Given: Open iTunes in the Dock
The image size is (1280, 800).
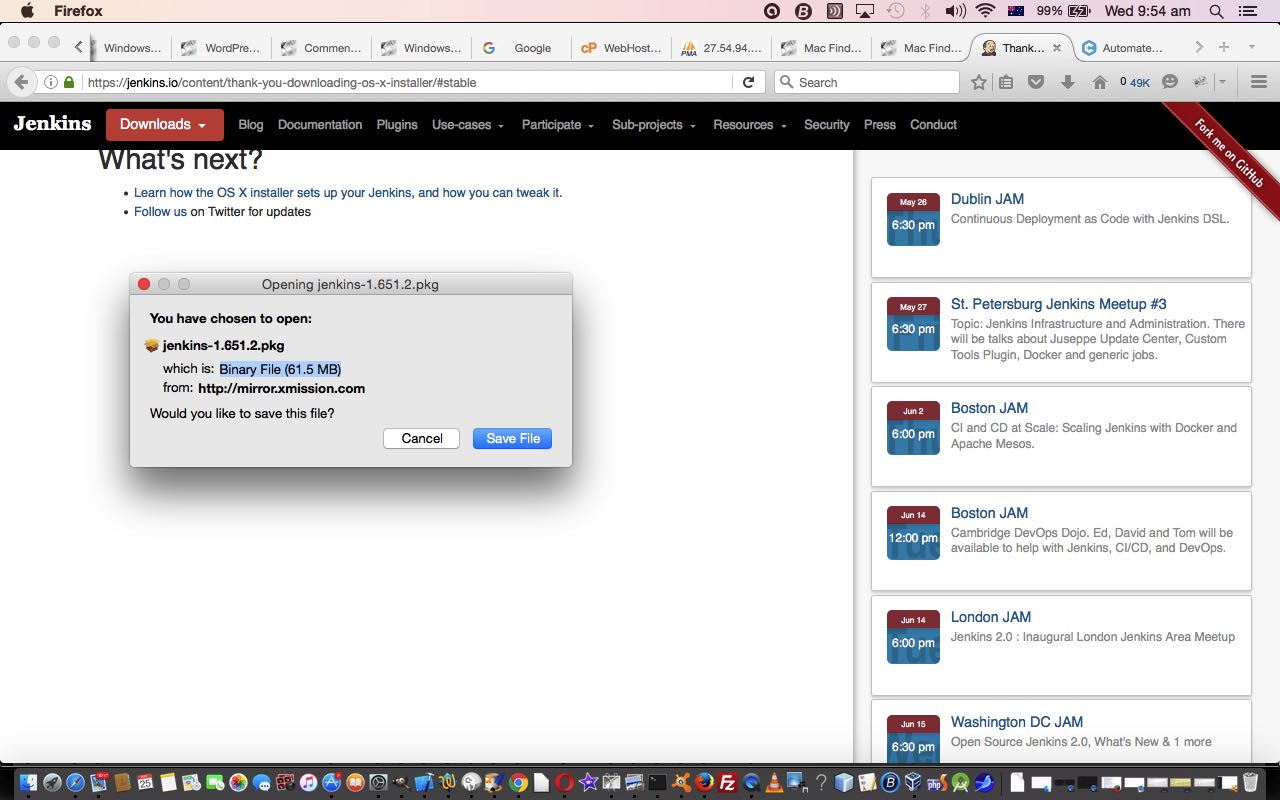Looking at the screenshot, I should tap(308, 783).
